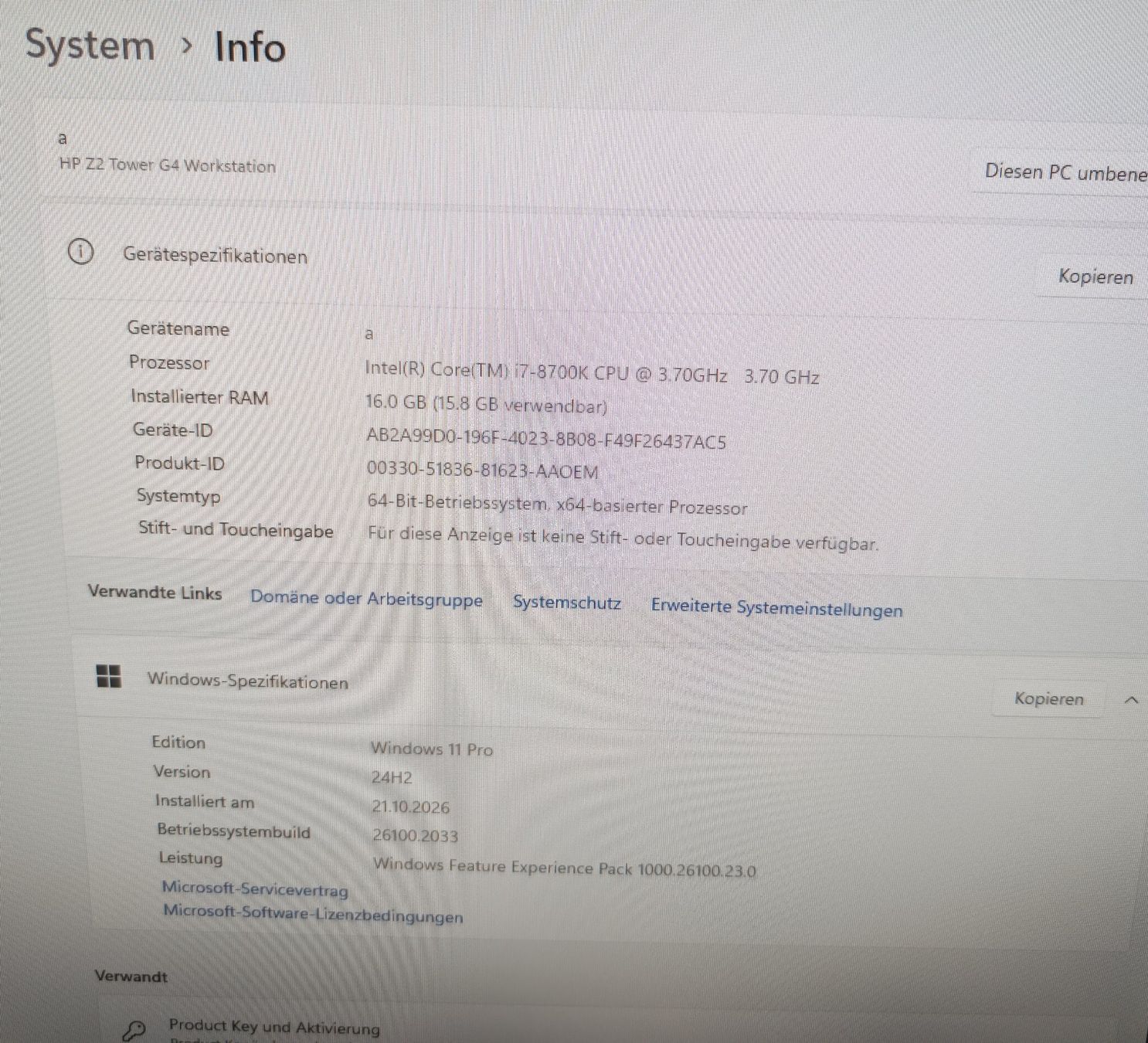
Task: Open the Microsoft-Software-Lizenzbedingungen link
Action: point(313,914)
